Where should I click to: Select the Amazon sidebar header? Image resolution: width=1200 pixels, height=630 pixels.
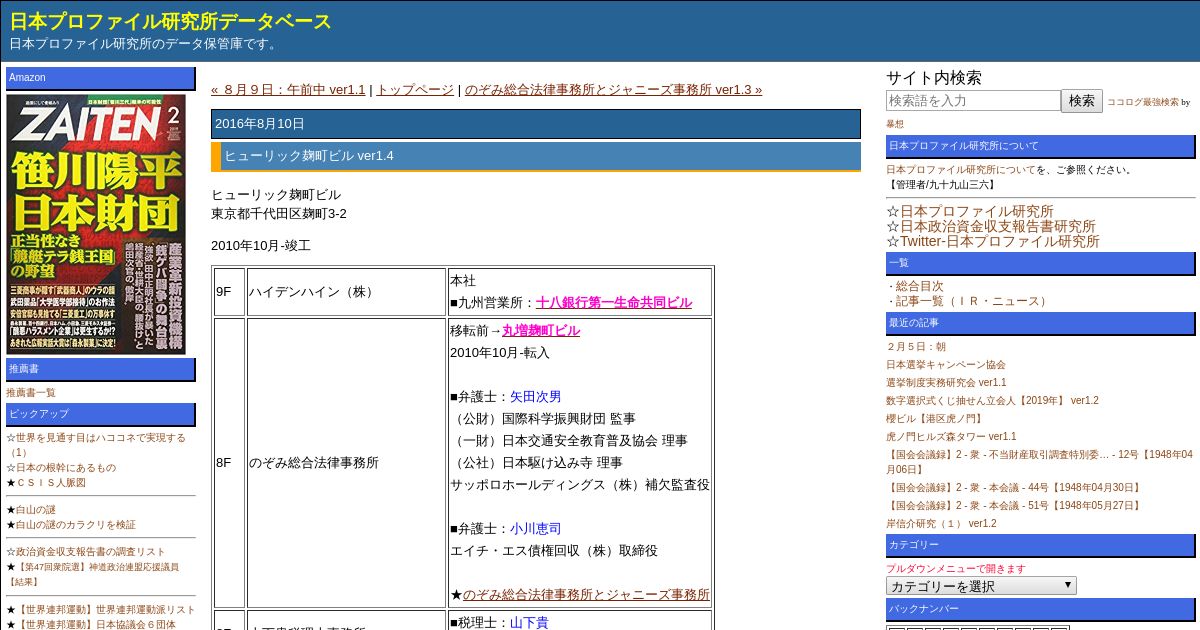(x=101, y=79)
